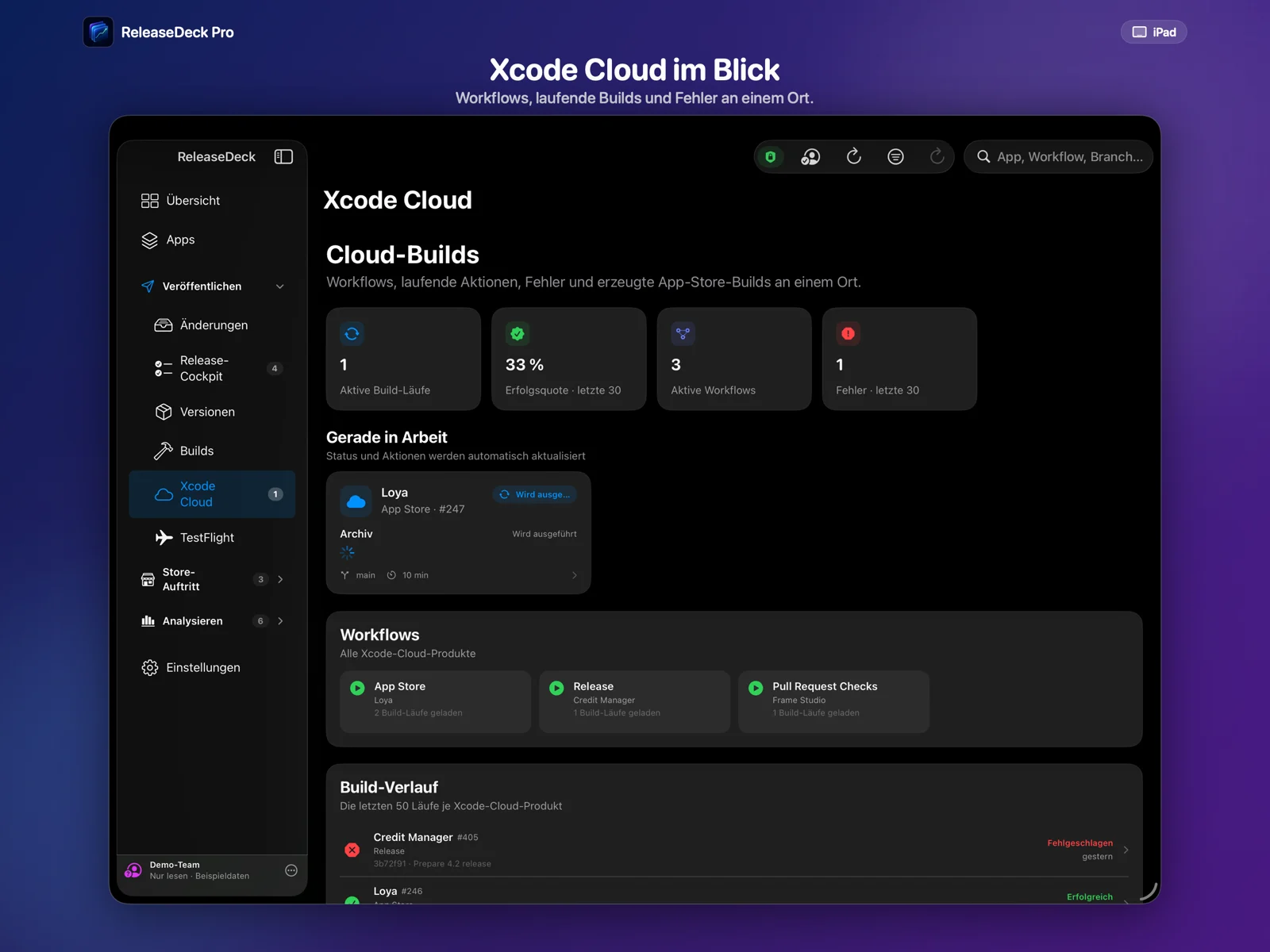Click the Release-Cockpit checklist icon
The image size is (1270, 952).
click(164, 368)
